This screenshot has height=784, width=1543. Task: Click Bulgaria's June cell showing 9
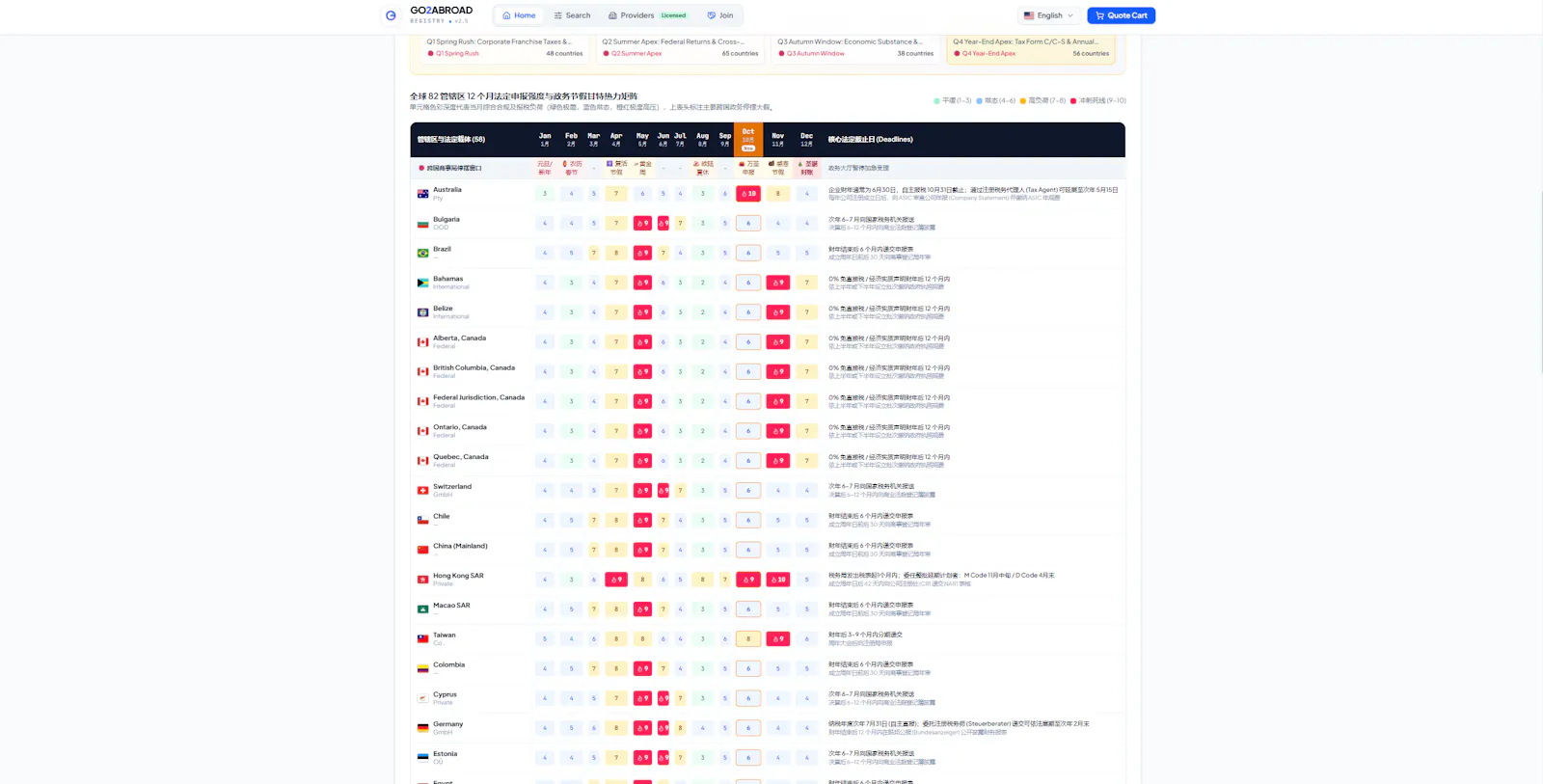pos(663,224)
